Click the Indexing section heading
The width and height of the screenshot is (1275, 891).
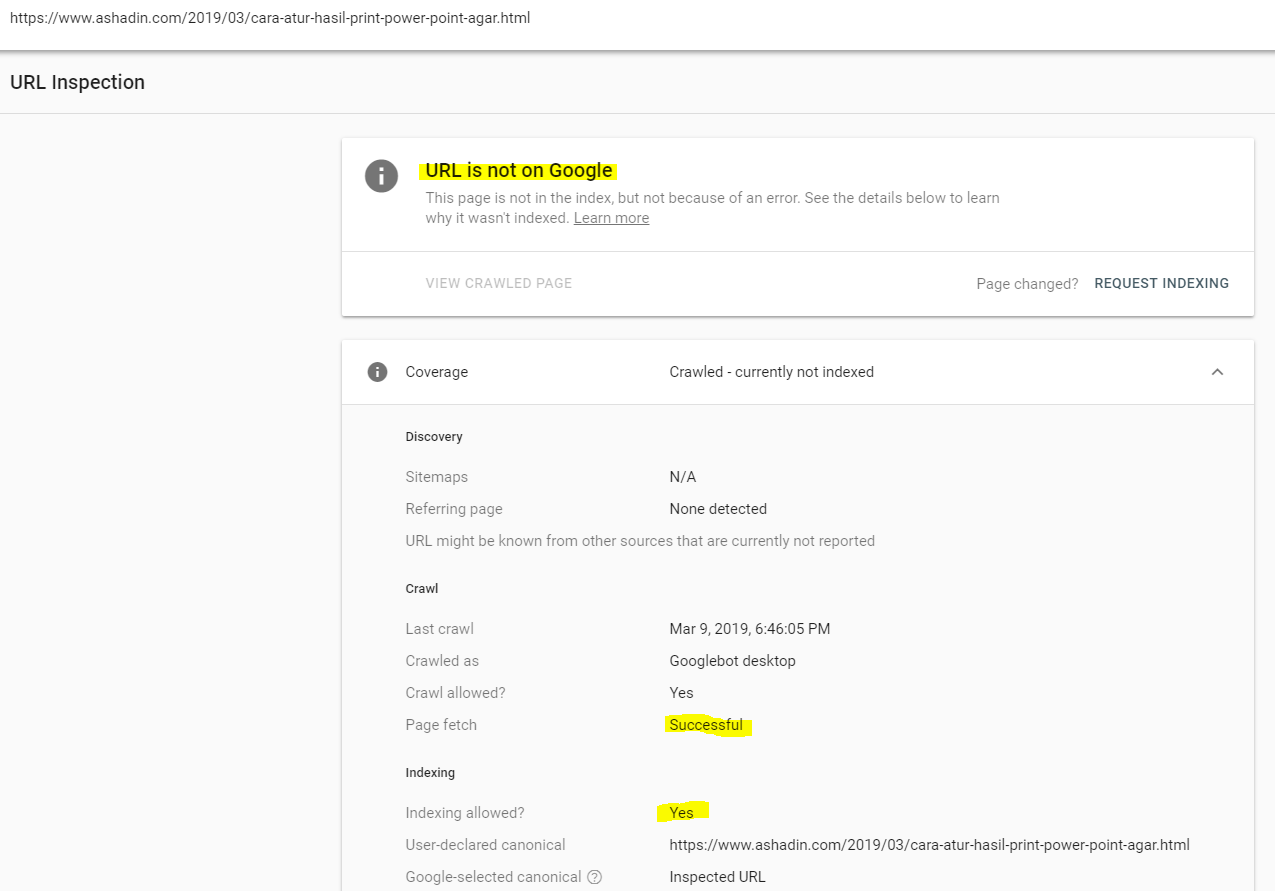point(430,773)
